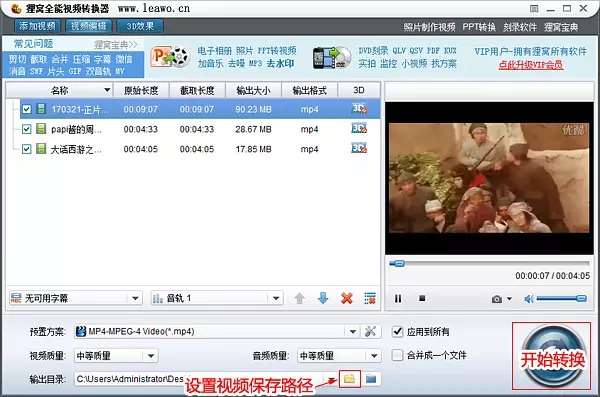Screen dimensions: 600x397
Task: Click the 添加视频 tab
Action: tap(37, 26)
